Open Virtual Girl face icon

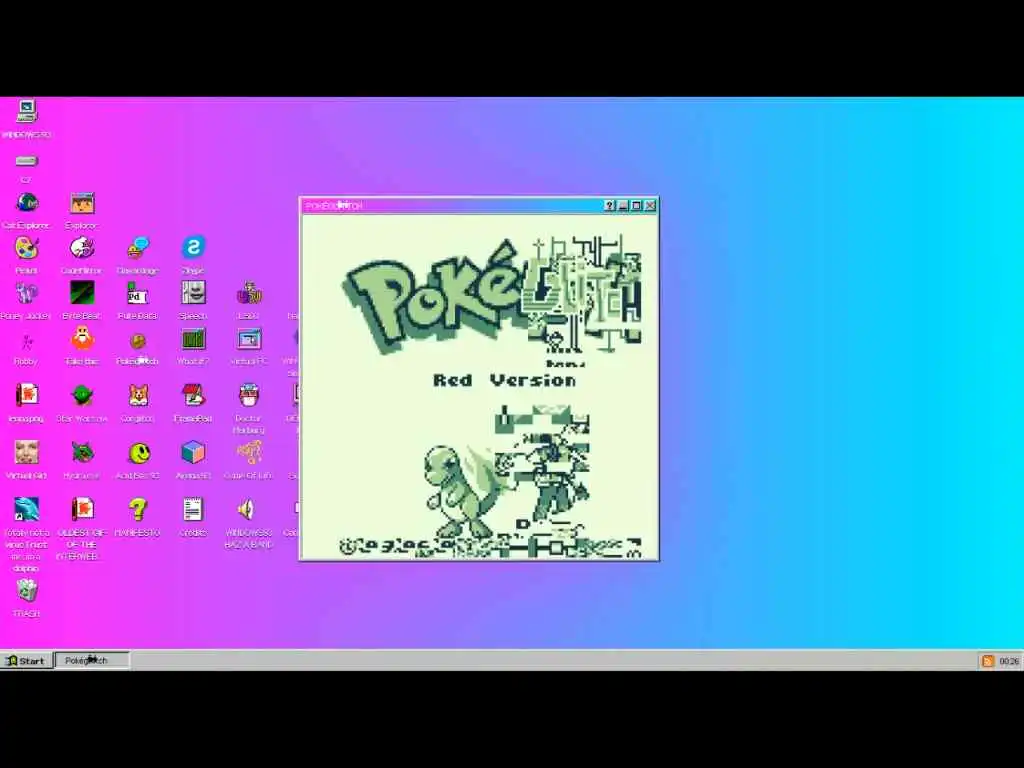27,452
